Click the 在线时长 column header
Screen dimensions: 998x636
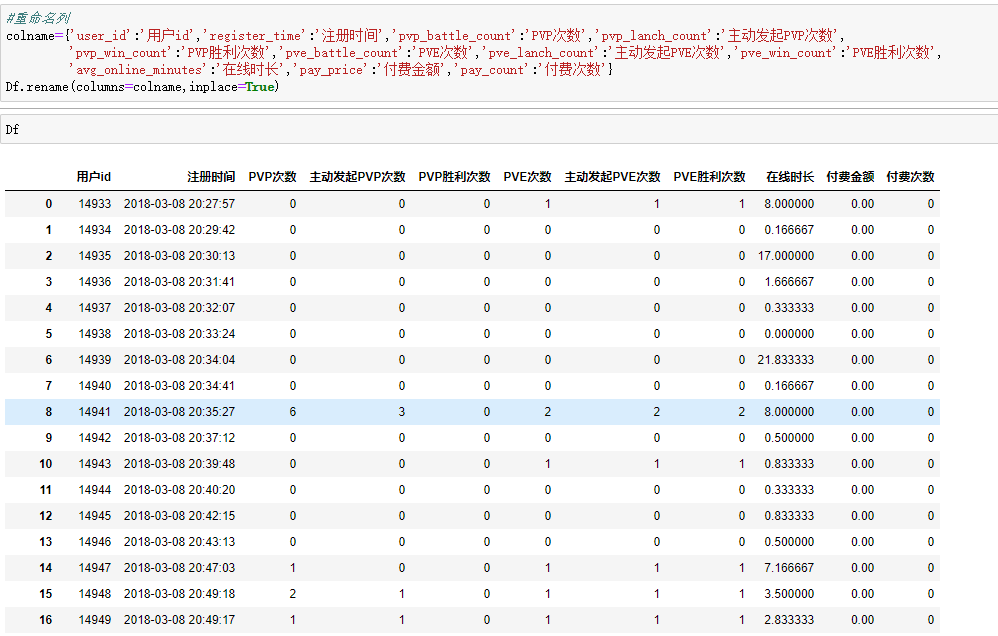point(790,177)
